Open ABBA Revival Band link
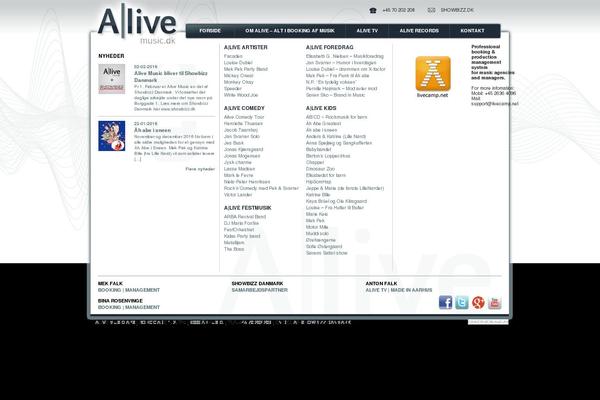 [x=245, y=217]
